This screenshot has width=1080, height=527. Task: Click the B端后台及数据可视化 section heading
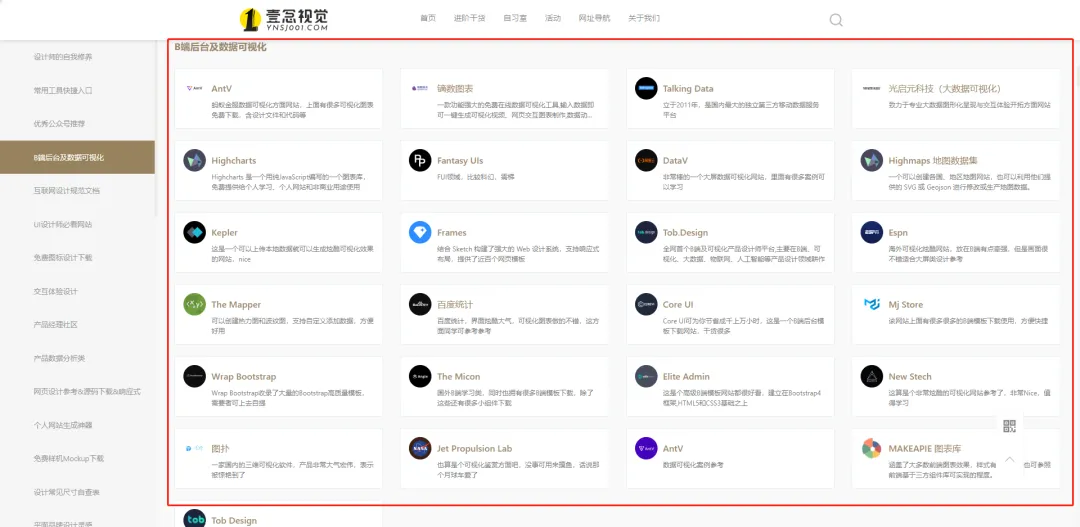[220, 47]
